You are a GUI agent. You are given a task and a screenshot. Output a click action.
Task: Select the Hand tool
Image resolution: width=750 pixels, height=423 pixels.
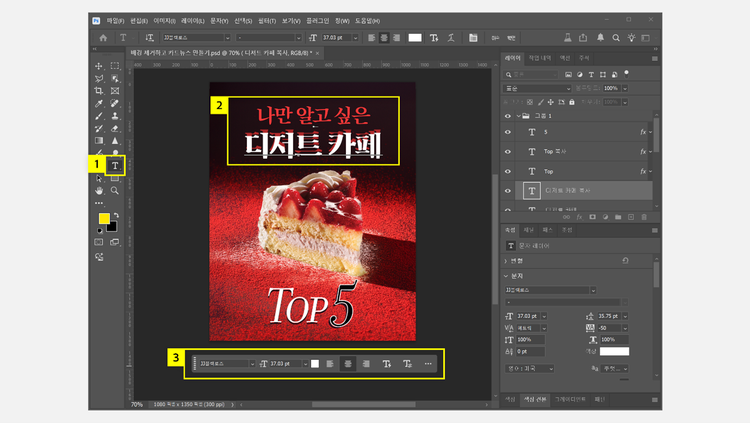pyautogui.click(x=99, y=189)
